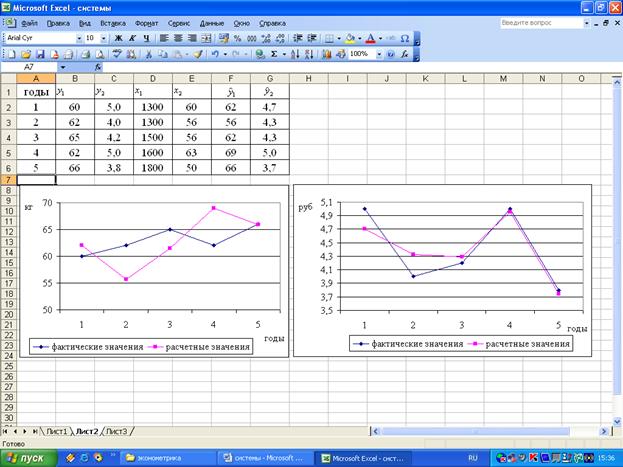The height and width of the screenshot is (467, 623).
Task: Select column H header
Action: pos(308,79)
